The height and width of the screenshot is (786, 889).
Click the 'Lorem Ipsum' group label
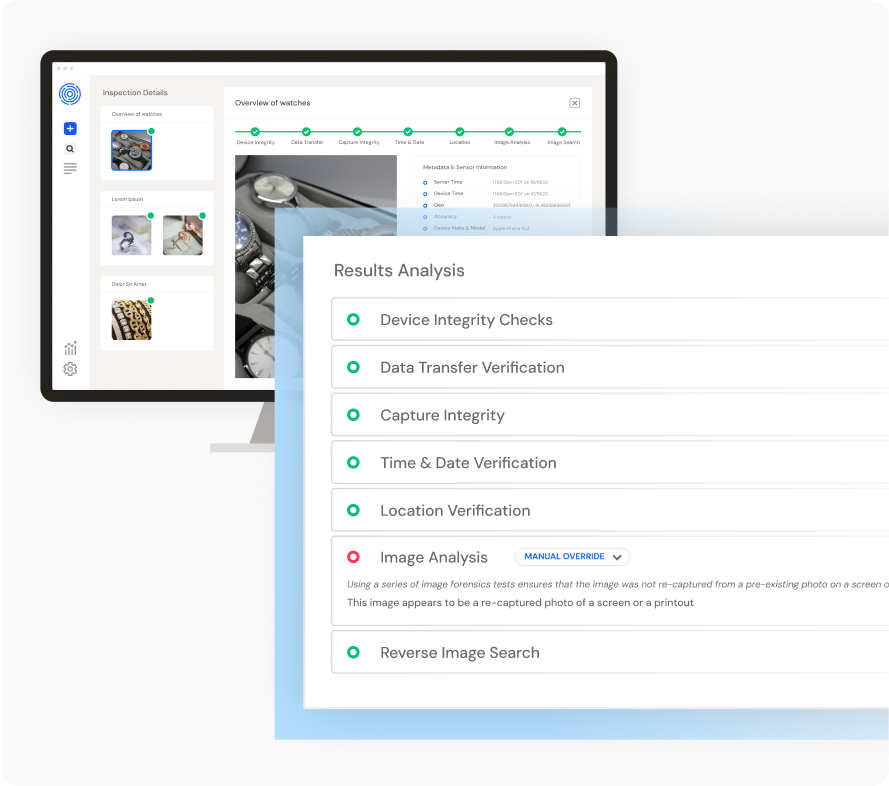point(128,199)
